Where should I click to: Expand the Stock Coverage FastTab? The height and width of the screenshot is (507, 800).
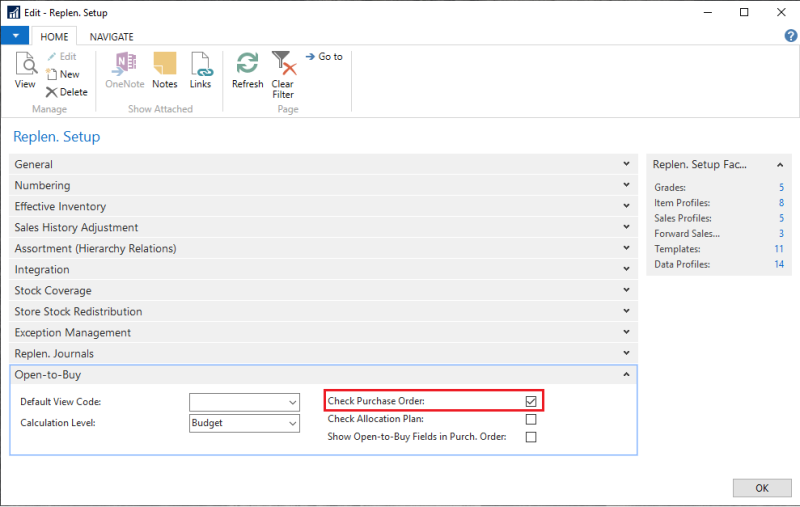coord(323,290)
